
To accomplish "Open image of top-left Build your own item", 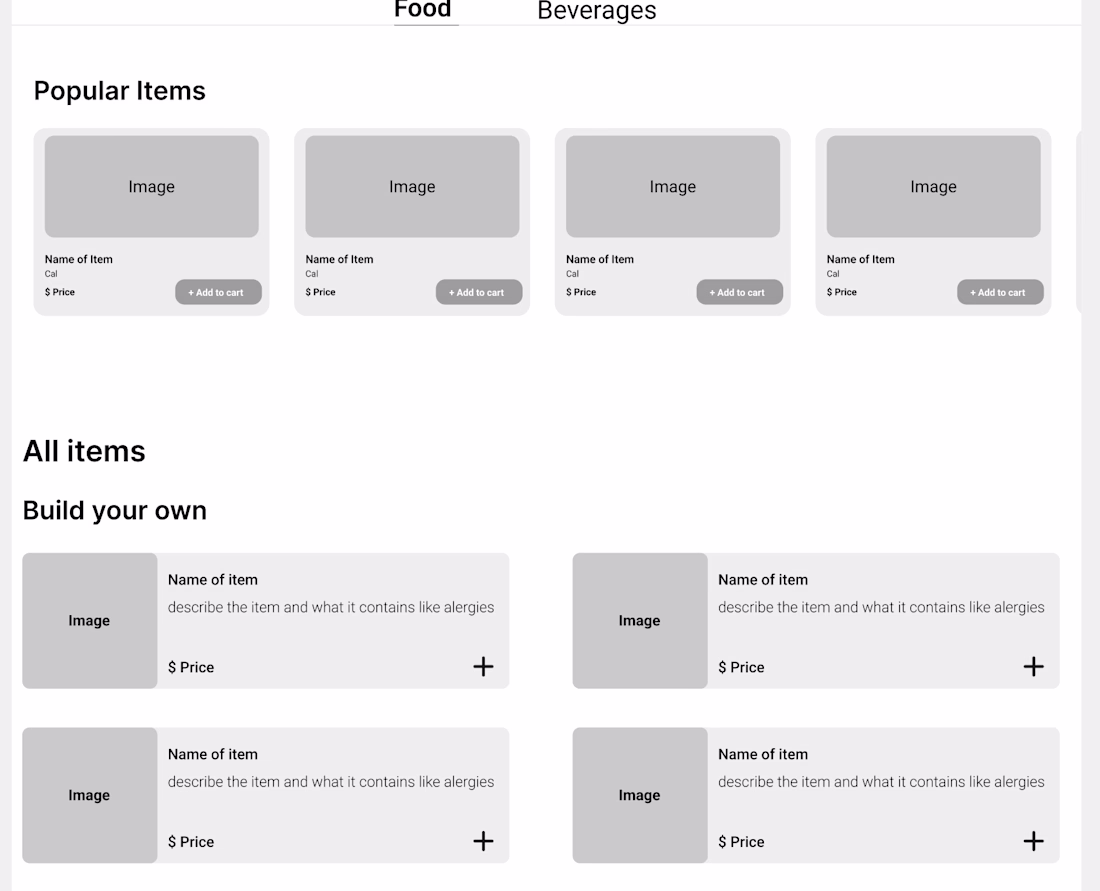I will click(x=90, y=621).
